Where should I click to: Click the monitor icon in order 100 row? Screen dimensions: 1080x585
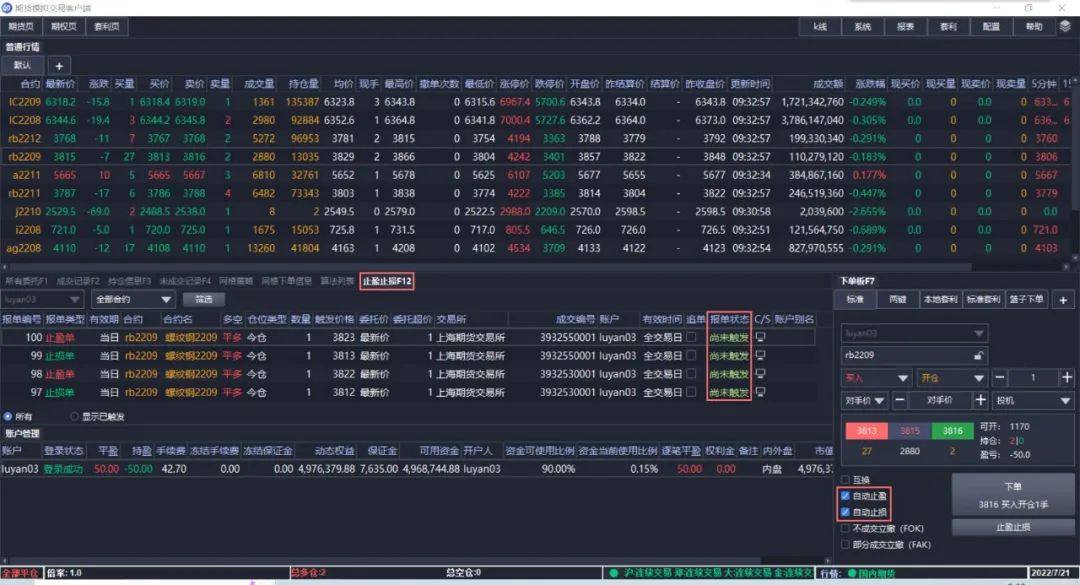click(762, 338)
